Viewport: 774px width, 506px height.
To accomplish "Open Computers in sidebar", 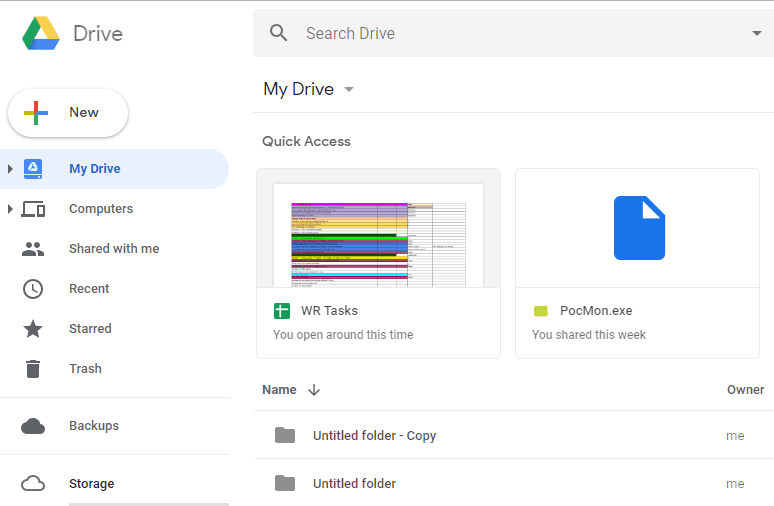I will coord(101,209).
